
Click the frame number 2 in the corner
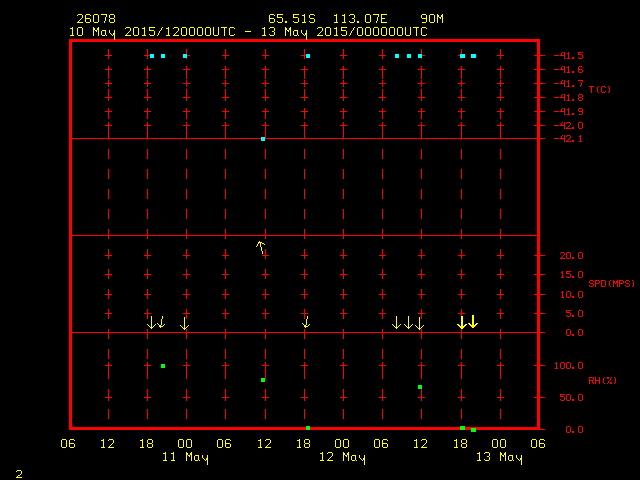[19, 472]
